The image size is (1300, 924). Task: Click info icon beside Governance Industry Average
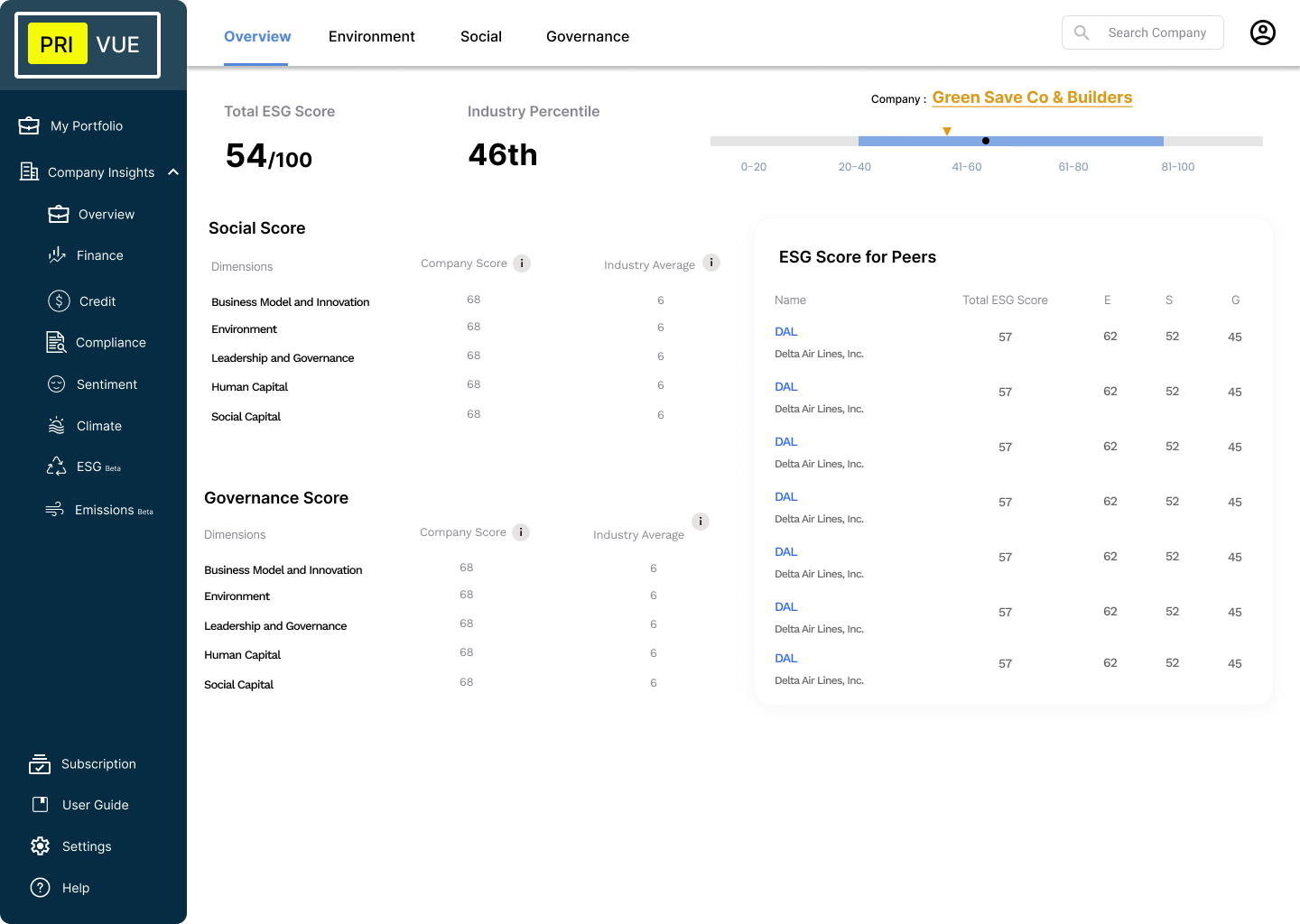coord(701,522)
